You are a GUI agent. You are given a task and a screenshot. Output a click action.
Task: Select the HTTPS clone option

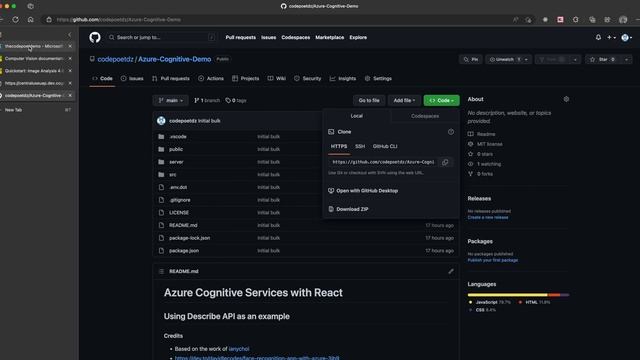(339, 146)
